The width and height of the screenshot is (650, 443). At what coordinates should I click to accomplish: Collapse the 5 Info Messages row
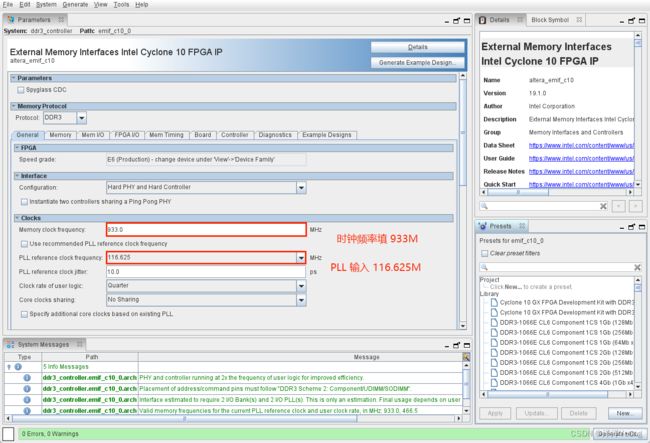click(x=9, y=367)
